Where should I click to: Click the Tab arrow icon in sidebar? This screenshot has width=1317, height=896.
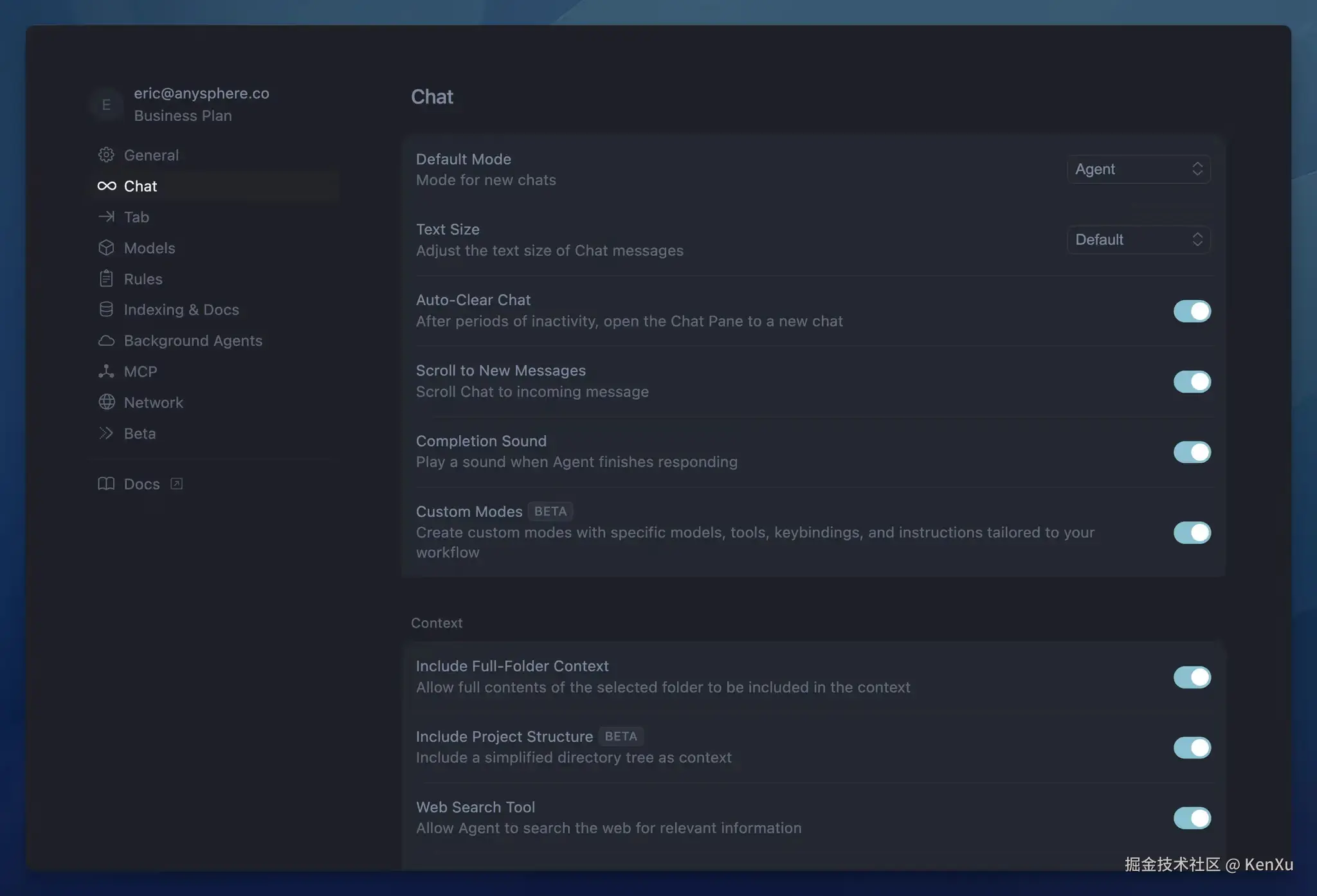click(x=106, y=217)
